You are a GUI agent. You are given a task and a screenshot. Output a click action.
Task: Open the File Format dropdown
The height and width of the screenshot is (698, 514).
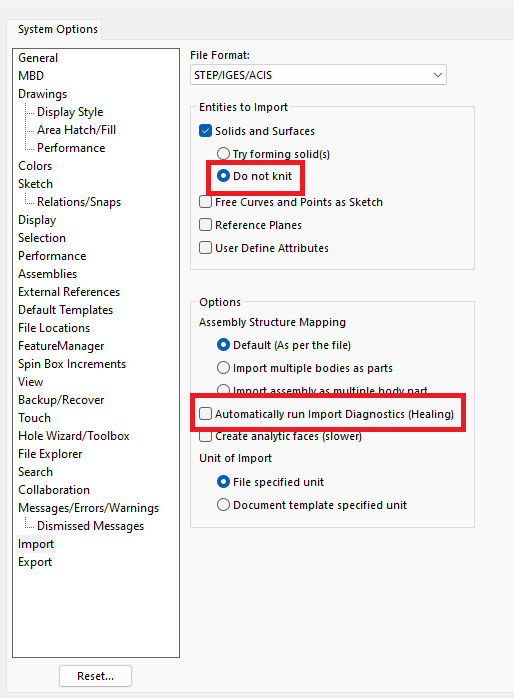click(318, 75)
